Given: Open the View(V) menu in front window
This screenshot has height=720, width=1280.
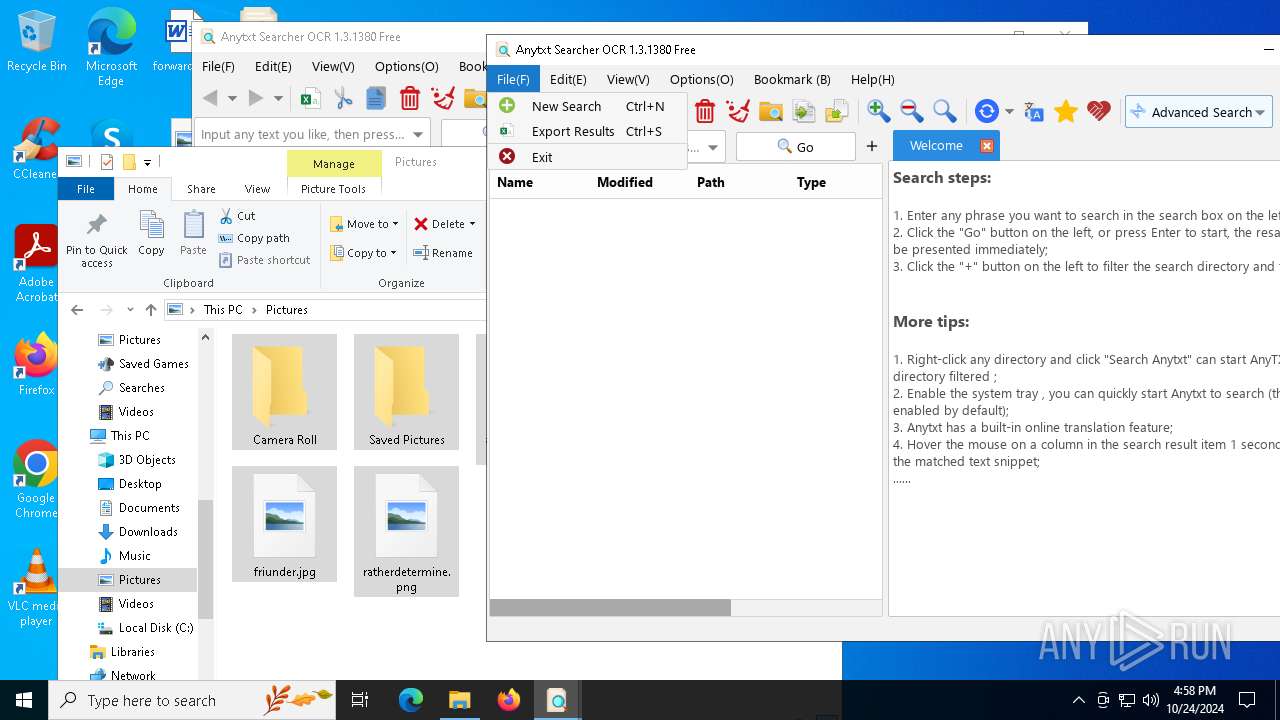Looking at the screenshot, I should (628, 79).
